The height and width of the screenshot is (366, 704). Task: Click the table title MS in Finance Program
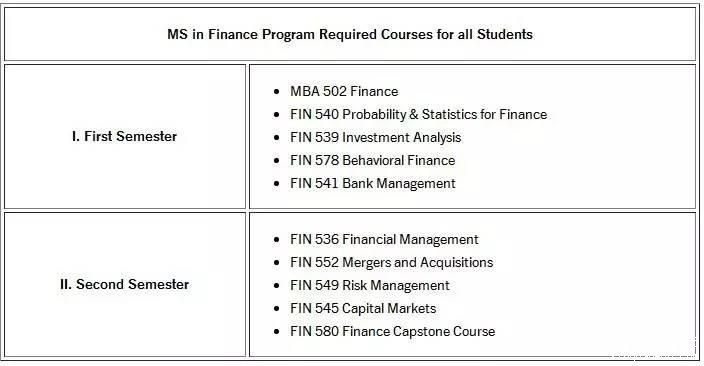click(x=350, y=34)
